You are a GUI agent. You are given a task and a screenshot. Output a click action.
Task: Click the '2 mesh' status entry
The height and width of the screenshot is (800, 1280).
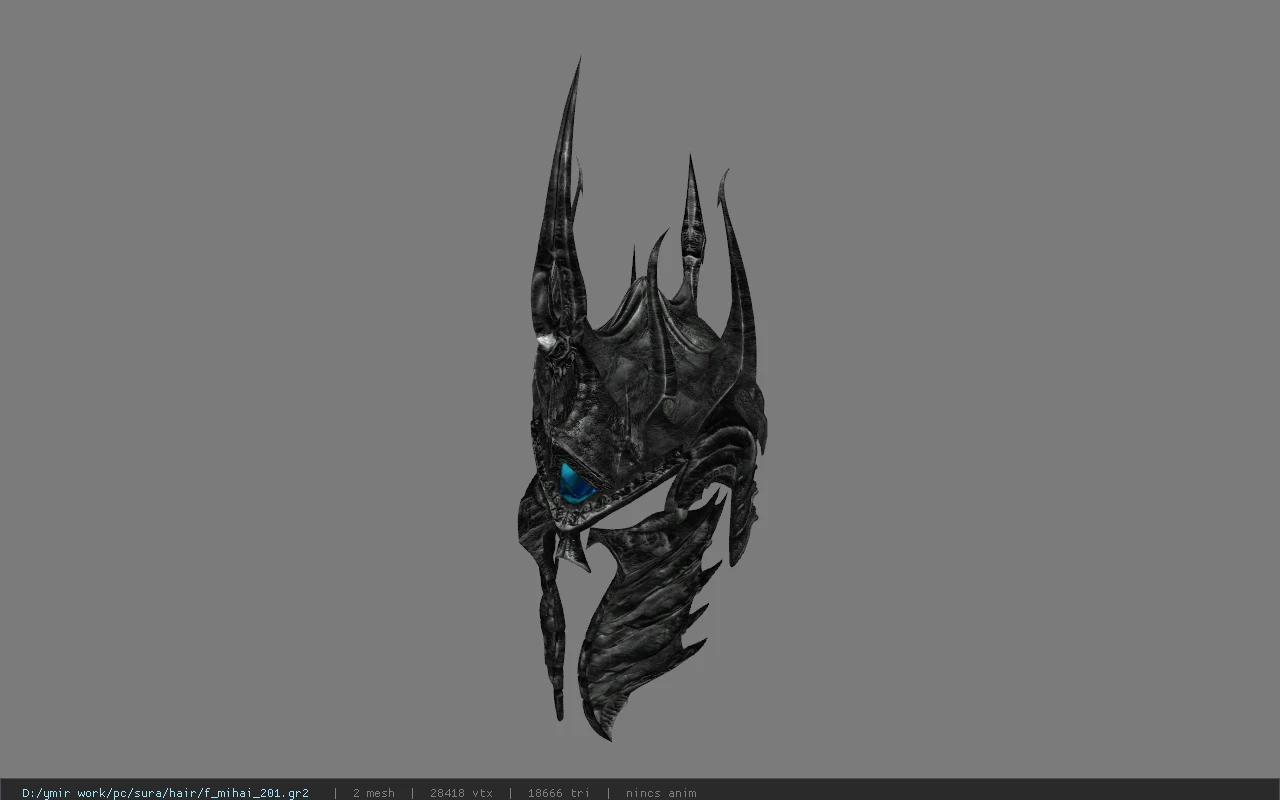pos(373,793)
